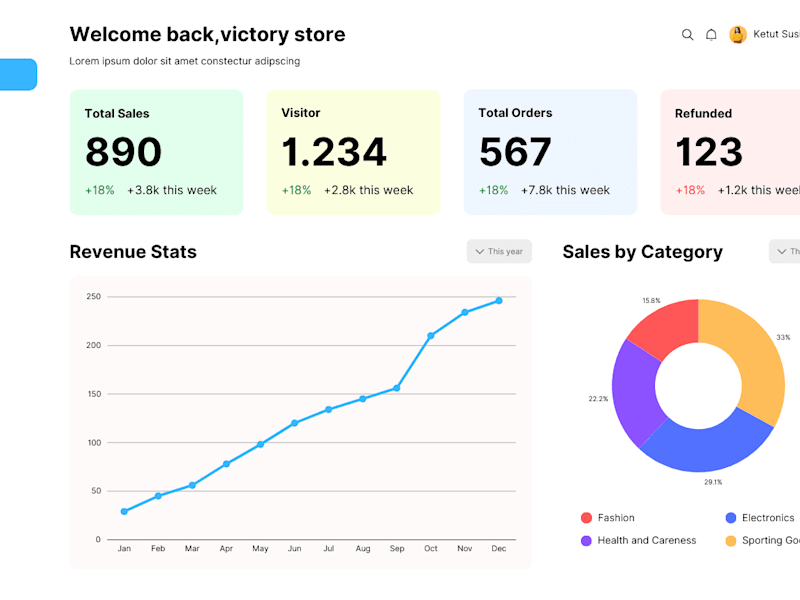Click the Jan data point on revenue chart
The height and width of the screenshot is (600, 800).
[124, 511]
